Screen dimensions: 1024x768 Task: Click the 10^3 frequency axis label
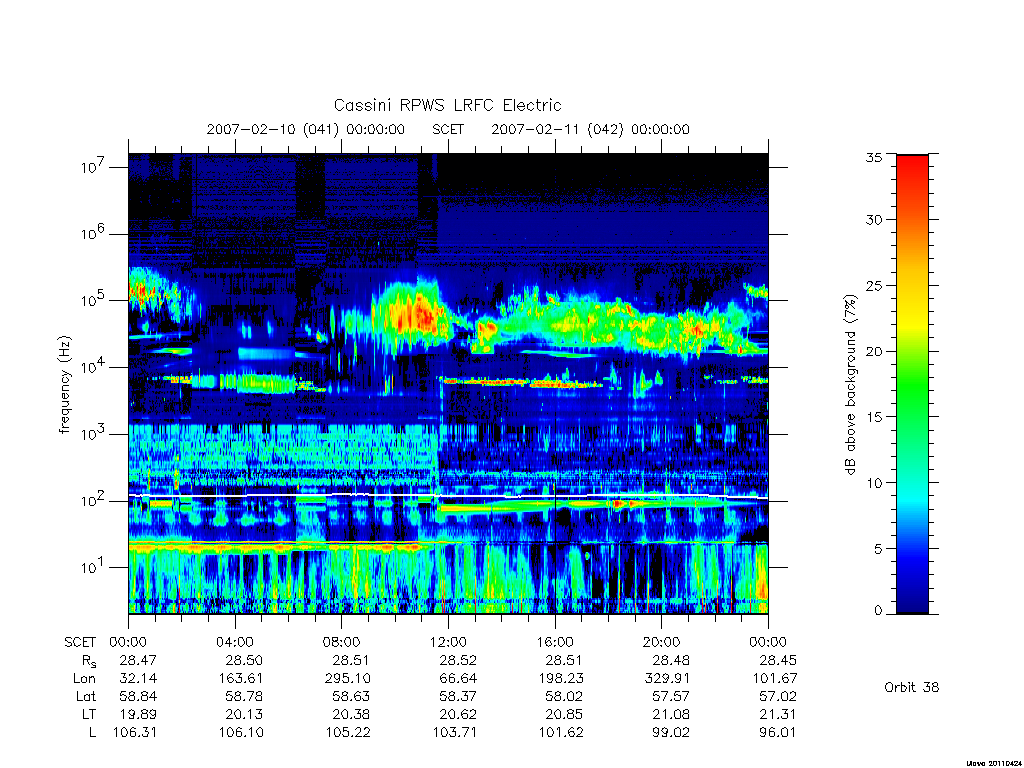(x=93, y=433)
